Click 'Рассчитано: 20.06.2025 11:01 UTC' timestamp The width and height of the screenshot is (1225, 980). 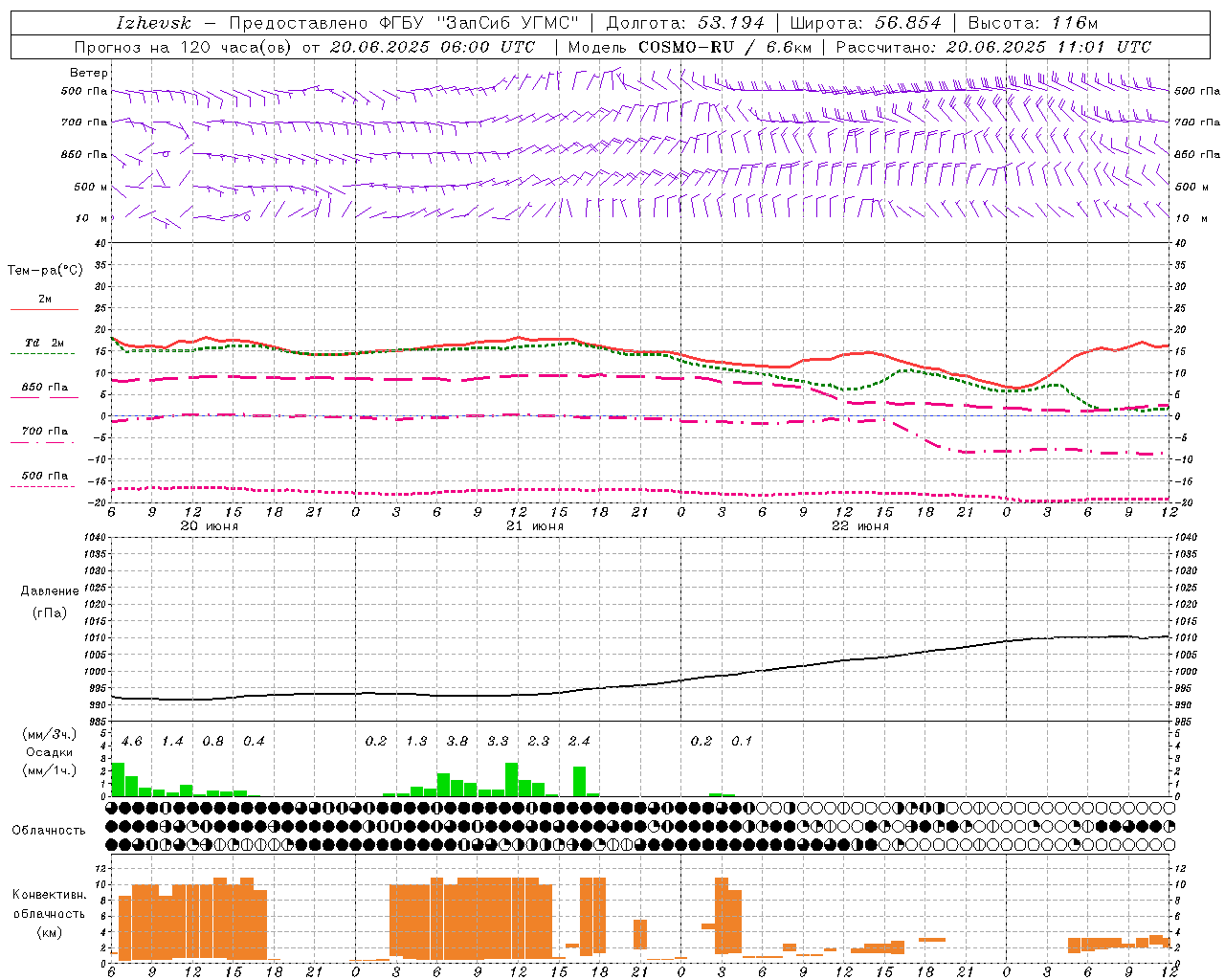[x=993, y=47]
